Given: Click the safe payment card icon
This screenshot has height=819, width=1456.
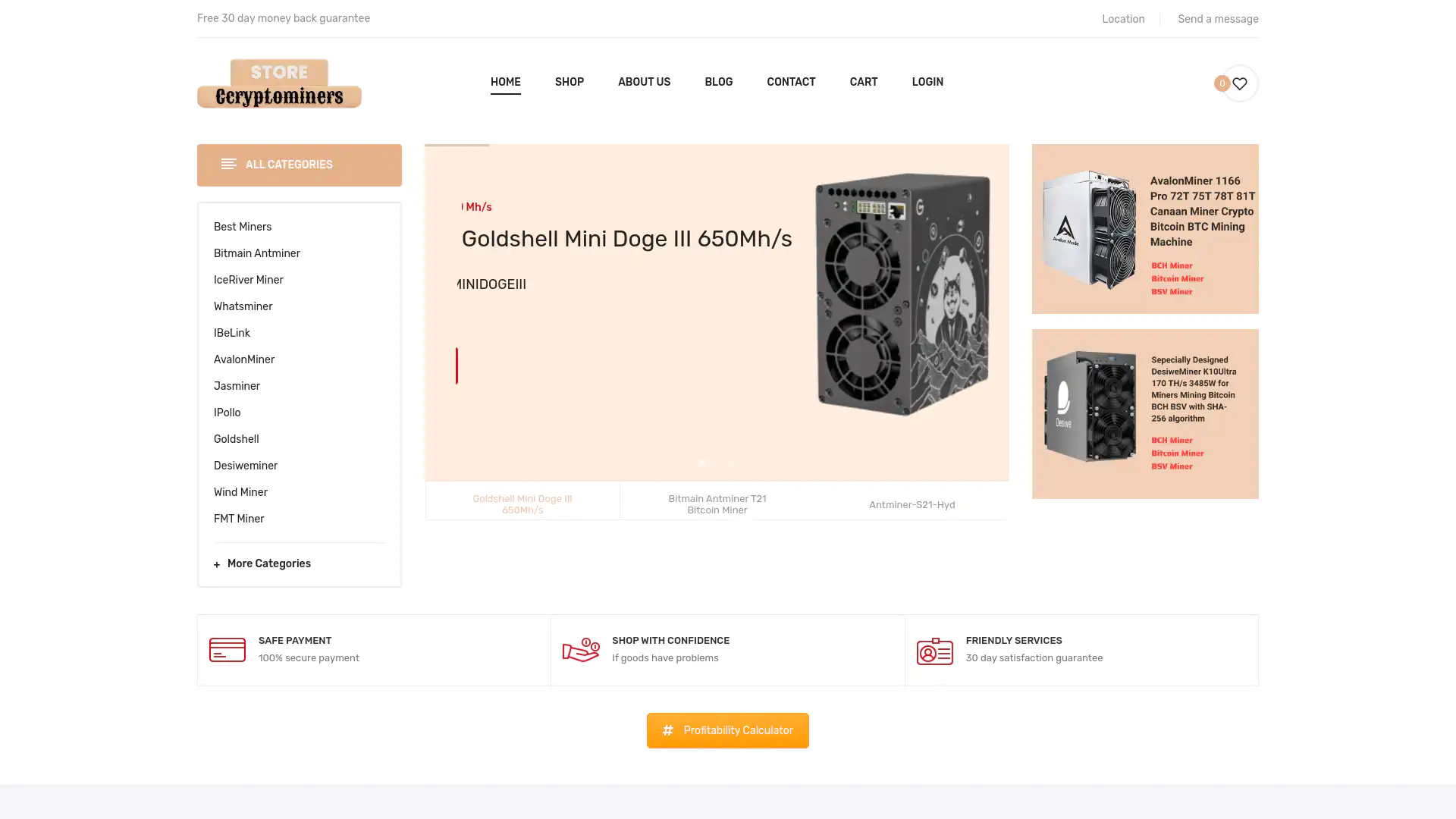Looking at the screenshot, I should (x=227, y=650).
